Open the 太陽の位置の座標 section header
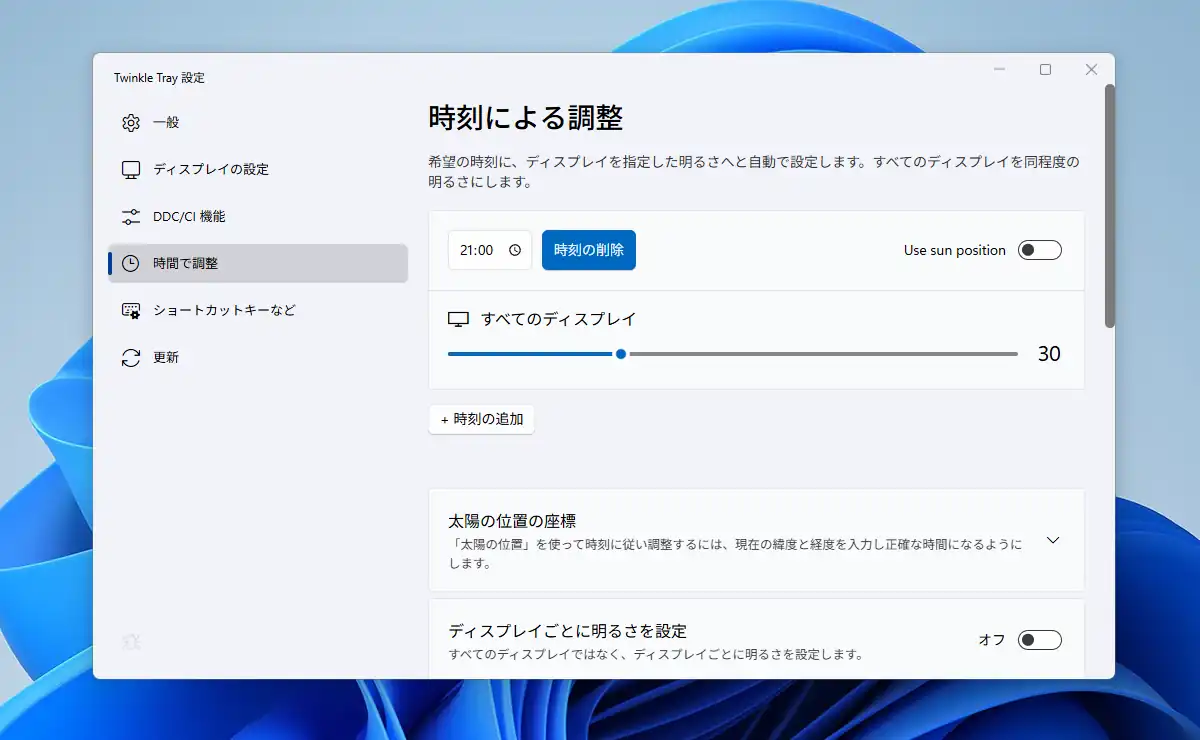 point(512,521)
